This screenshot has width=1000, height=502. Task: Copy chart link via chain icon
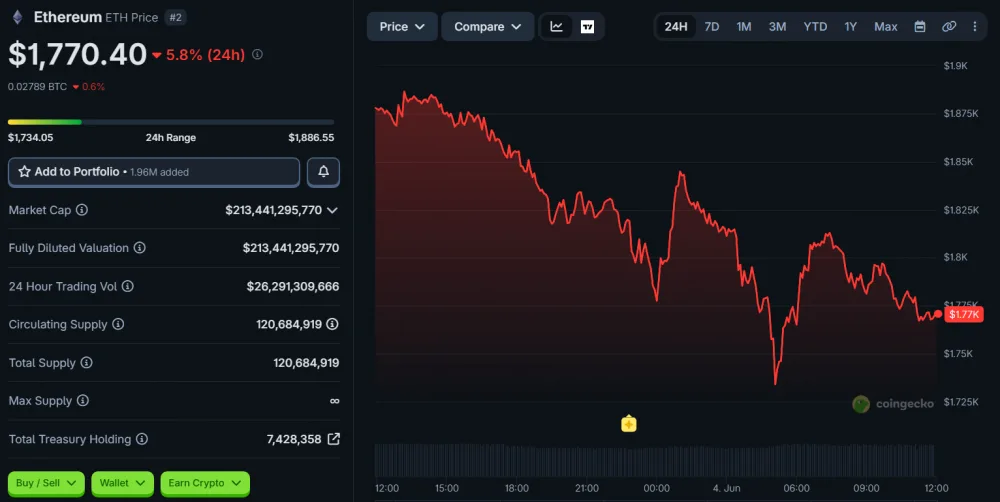point(949,27)
